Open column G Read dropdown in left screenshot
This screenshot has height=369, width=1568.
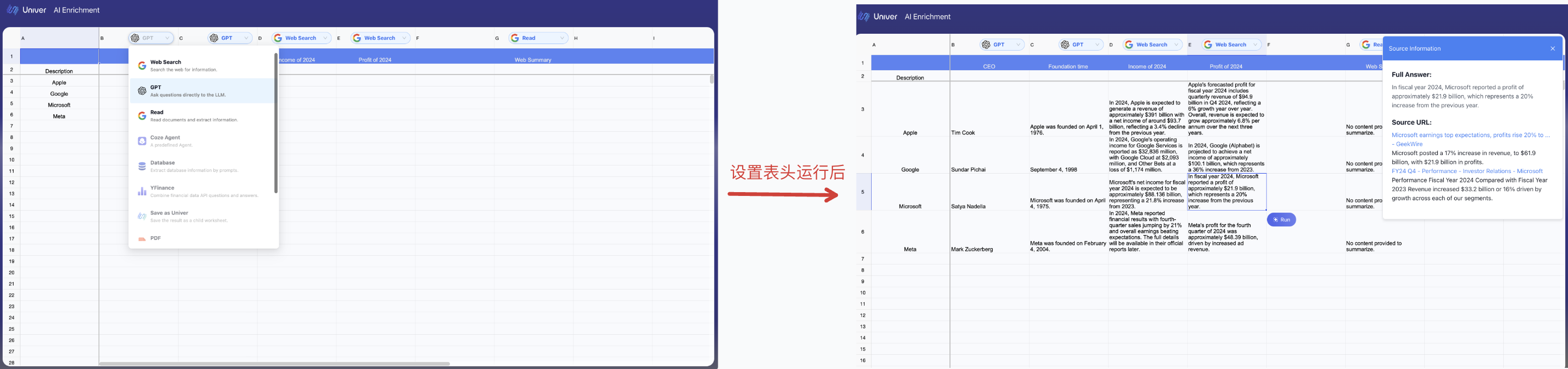[x=538, y=38]
